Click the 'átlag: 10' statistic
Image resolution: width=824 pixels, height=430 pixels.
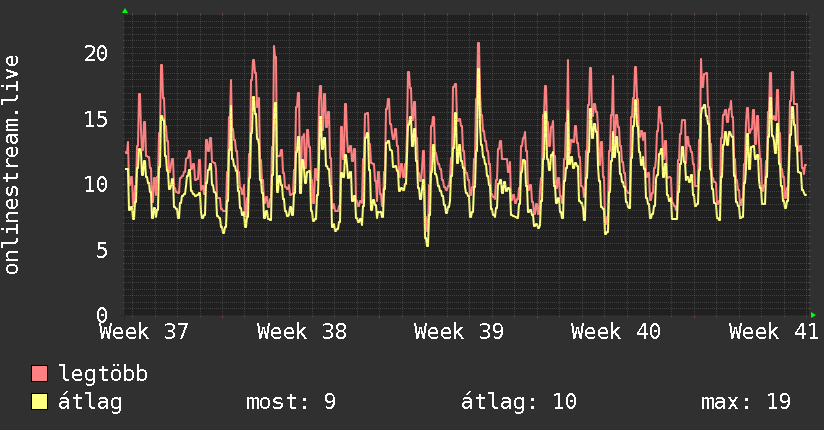click(519, 402)
